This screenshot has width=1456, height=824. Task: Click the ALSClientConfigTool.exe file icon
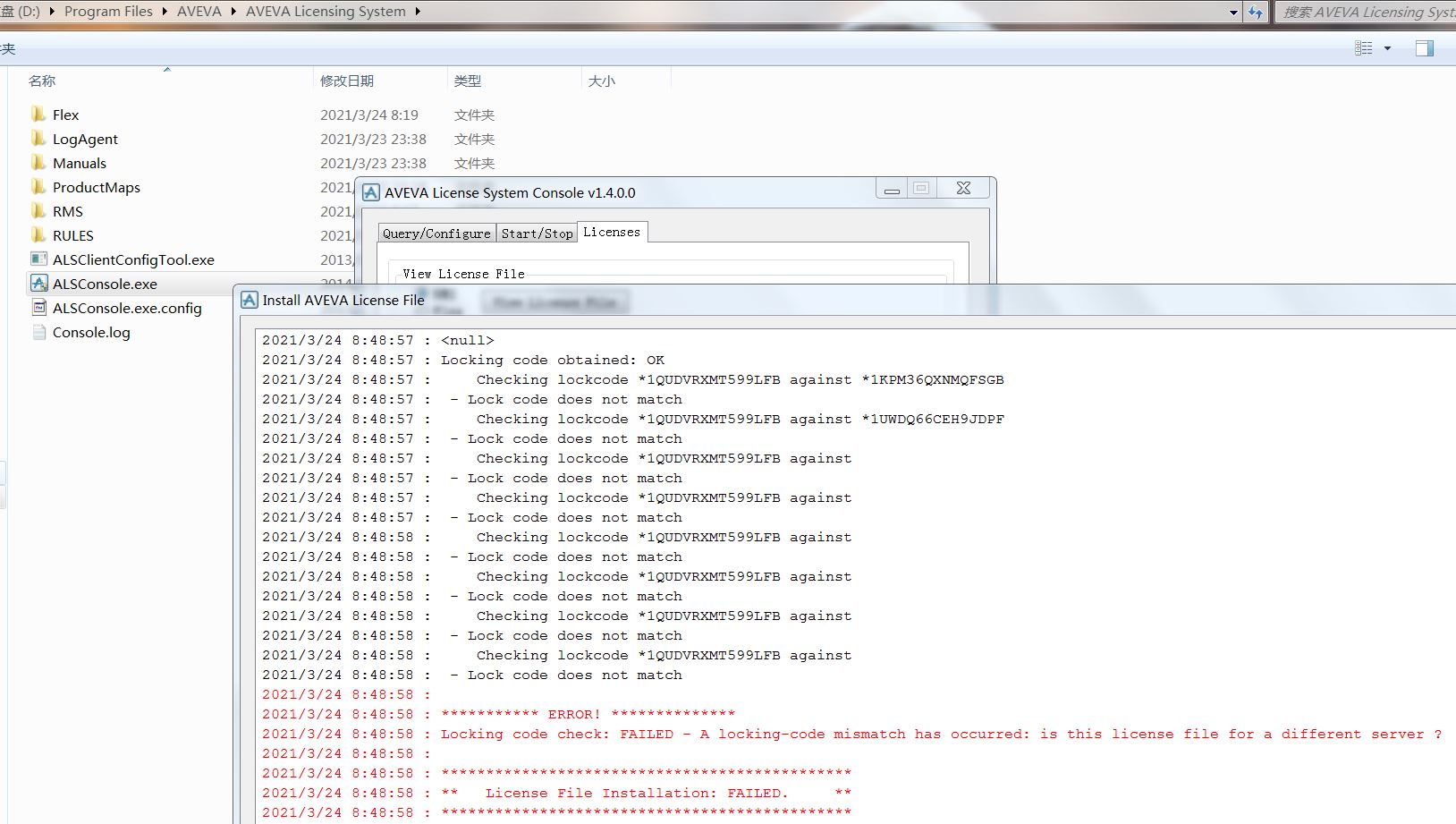click(38, 259)
